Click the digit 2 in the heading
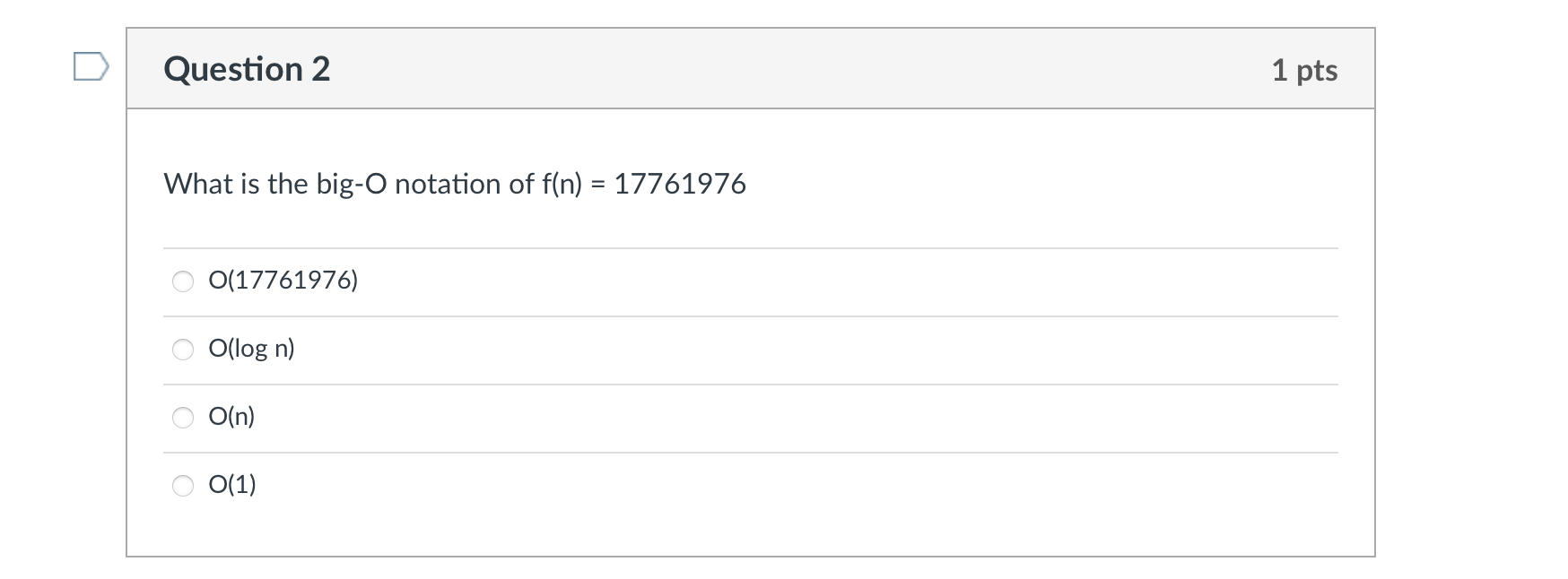 321,69
